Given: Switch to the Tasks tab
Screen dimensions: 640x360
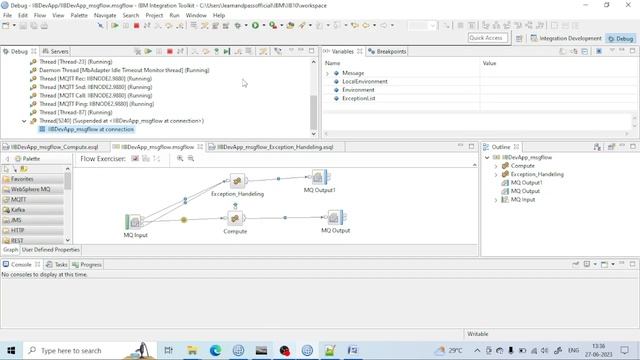Looking at the screenshot, I should click(x=57, y=264).
